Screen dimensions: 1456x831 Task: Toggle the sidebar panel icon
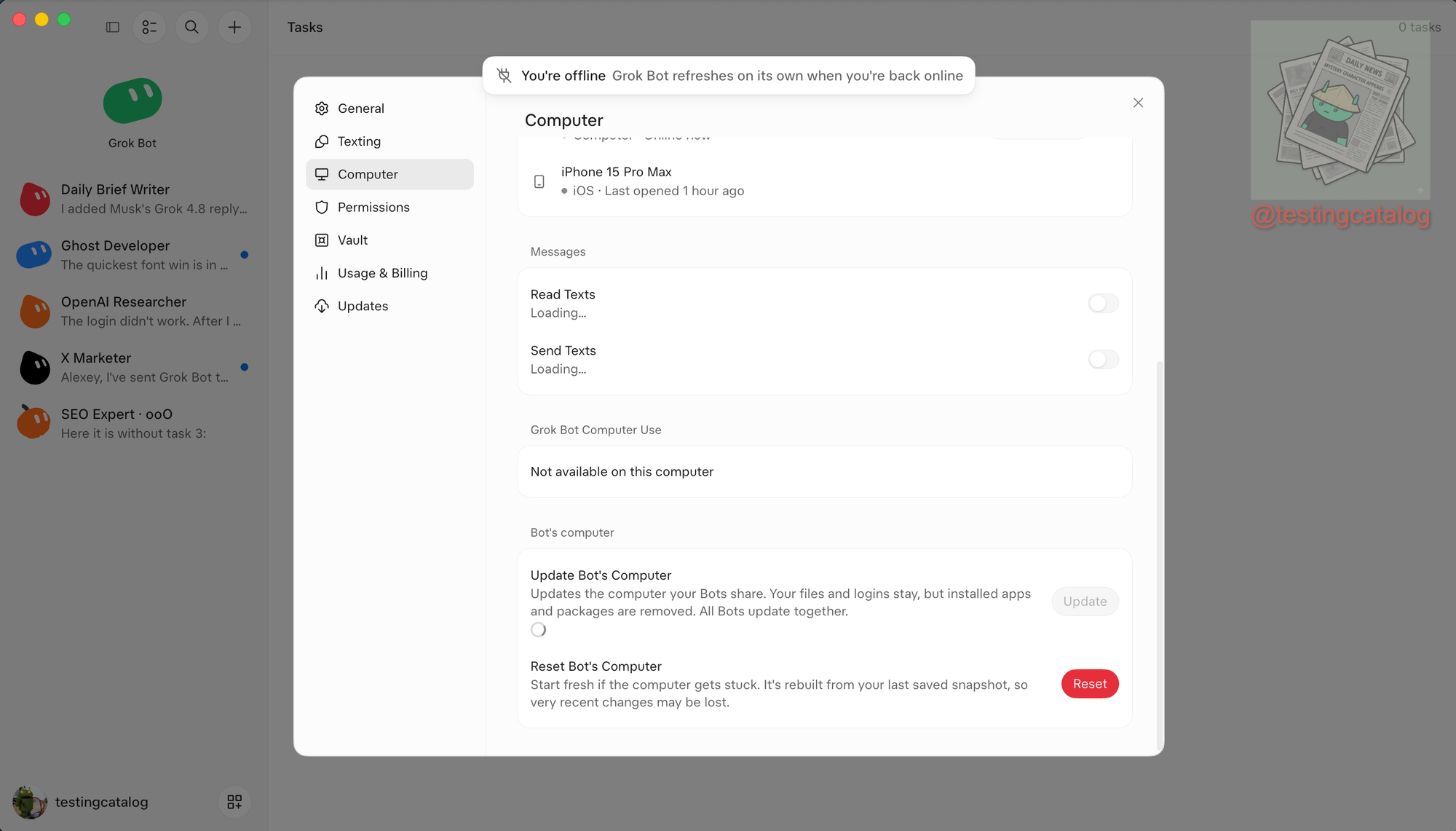point(112,27)
